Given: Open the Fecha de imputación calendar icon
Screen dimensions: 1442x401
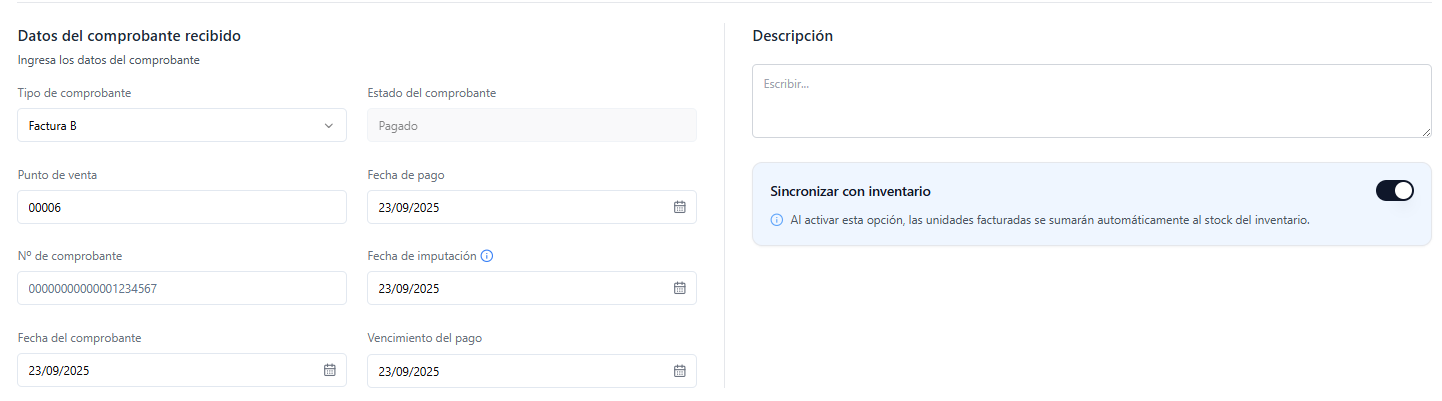Looking at the screenshot, I should point(679,288).
